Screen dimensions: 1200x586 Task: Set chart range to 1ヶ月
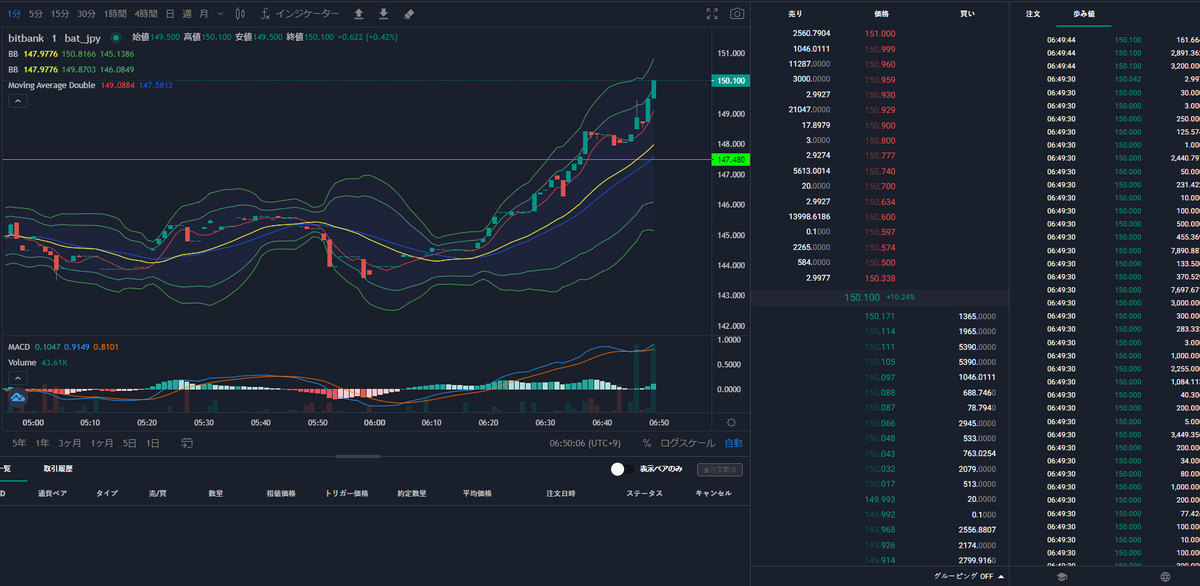coord(102,443)
